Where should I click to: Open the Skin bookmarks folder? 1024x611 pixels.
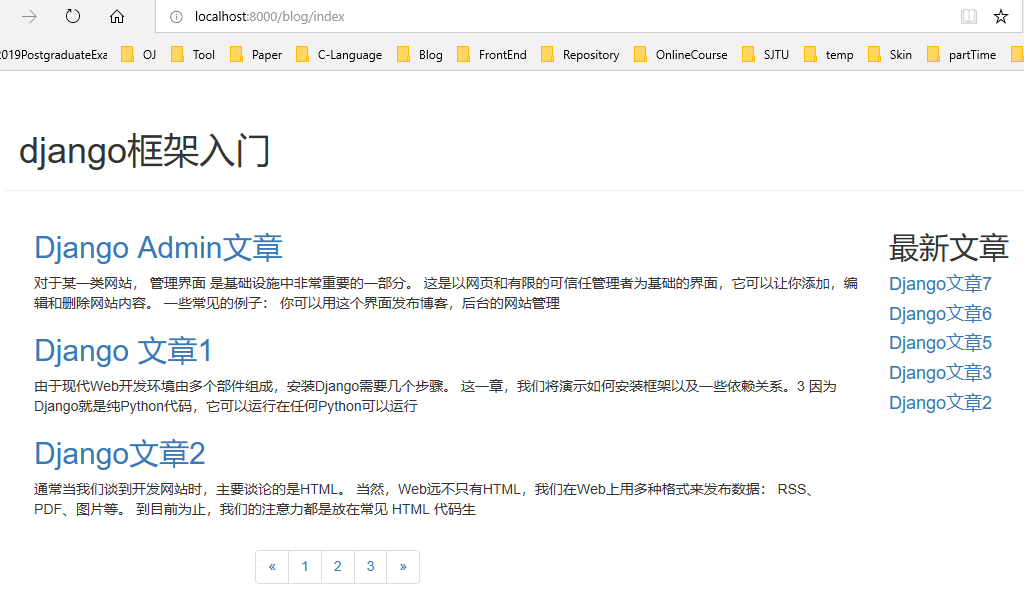coord(889,54)
